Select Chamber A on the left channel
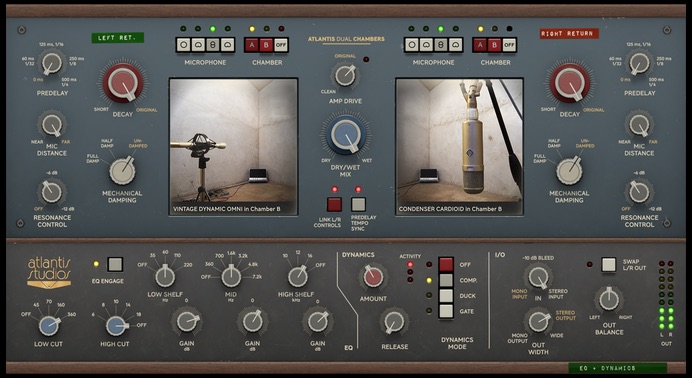The height and width of the screenshot is (378, 692). (x=252, y=45)
